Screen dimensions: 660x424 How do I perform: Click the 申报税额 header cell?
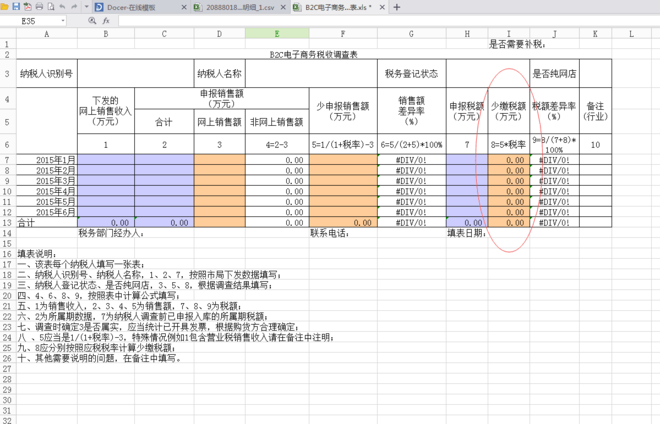click(x=467, y=111)
